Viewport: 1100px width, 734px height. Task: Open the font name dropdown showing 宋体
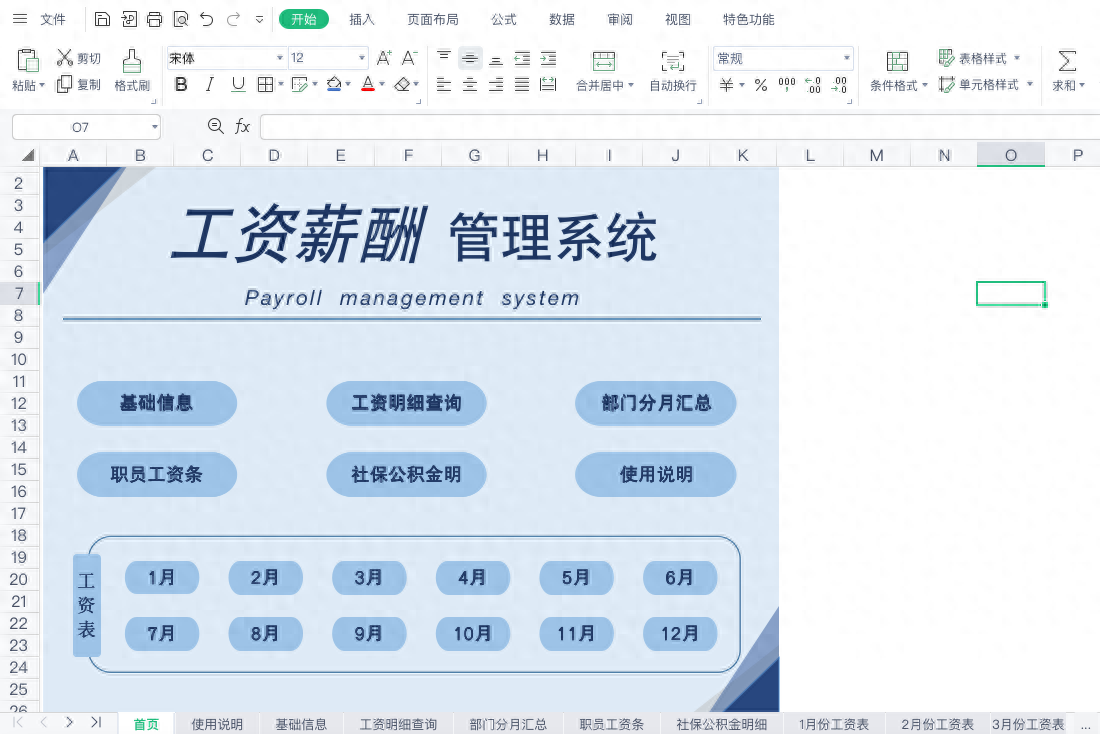(280, 58)
